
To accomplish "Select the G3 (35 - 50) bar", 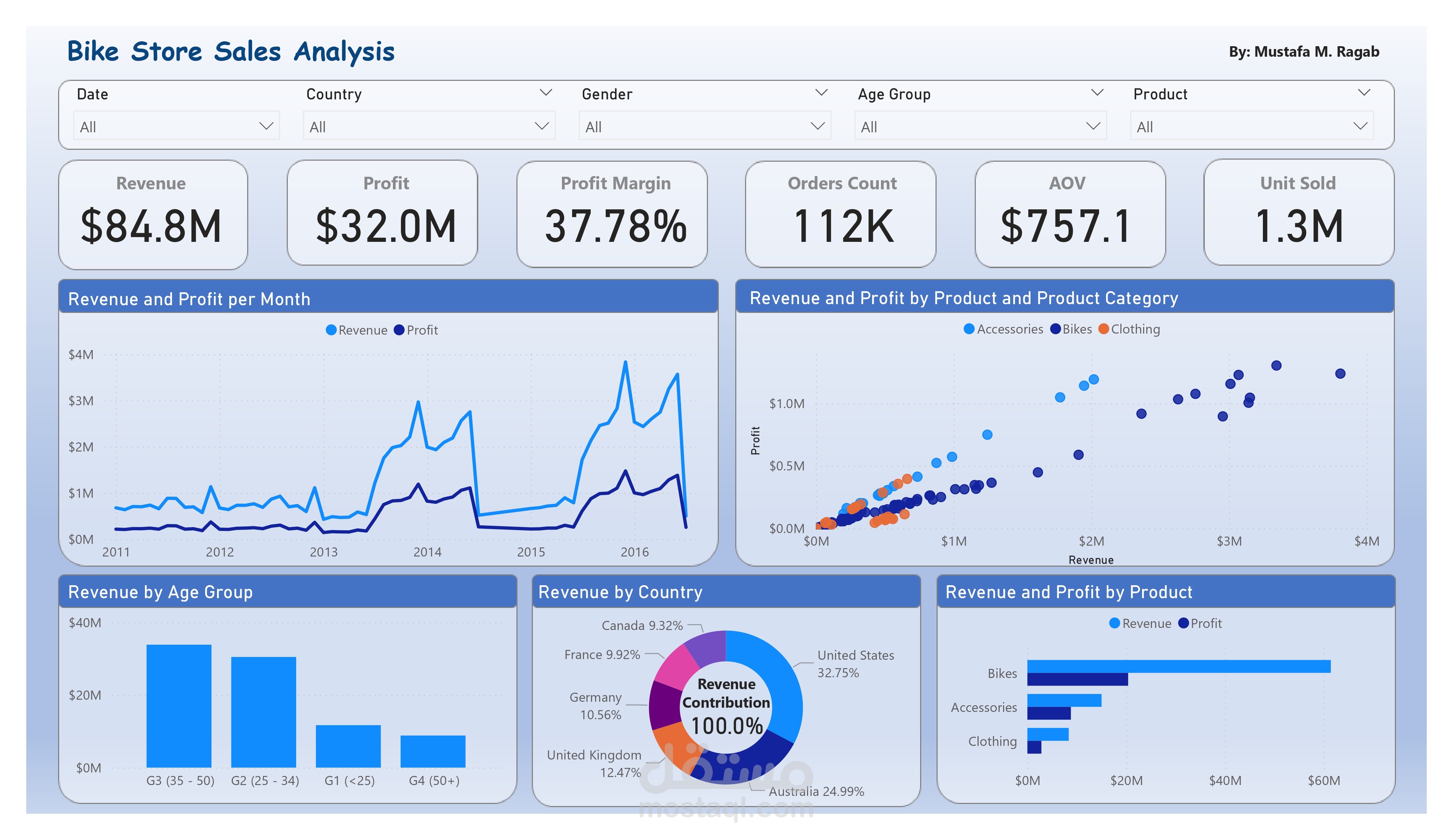I will pos(179,706).
